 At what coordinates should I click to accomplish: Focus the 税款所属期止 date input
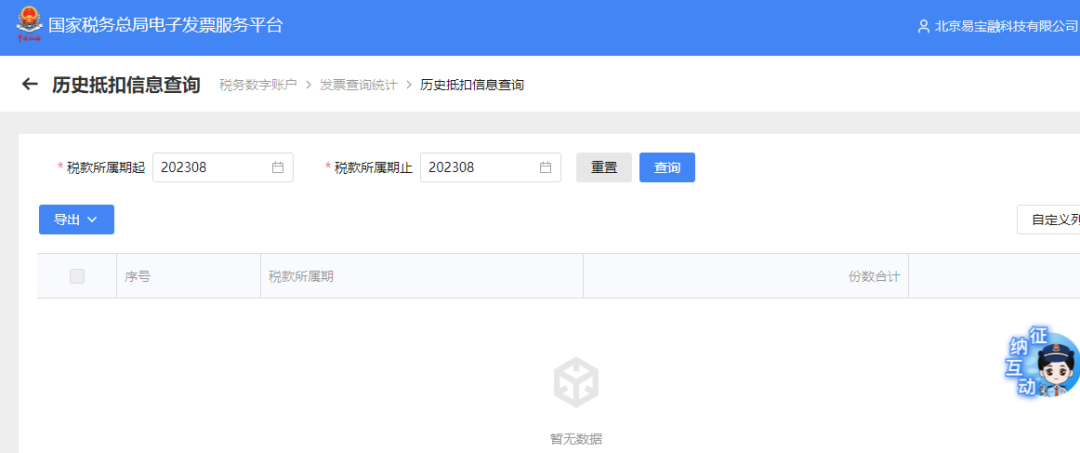(x=490, y=167)
